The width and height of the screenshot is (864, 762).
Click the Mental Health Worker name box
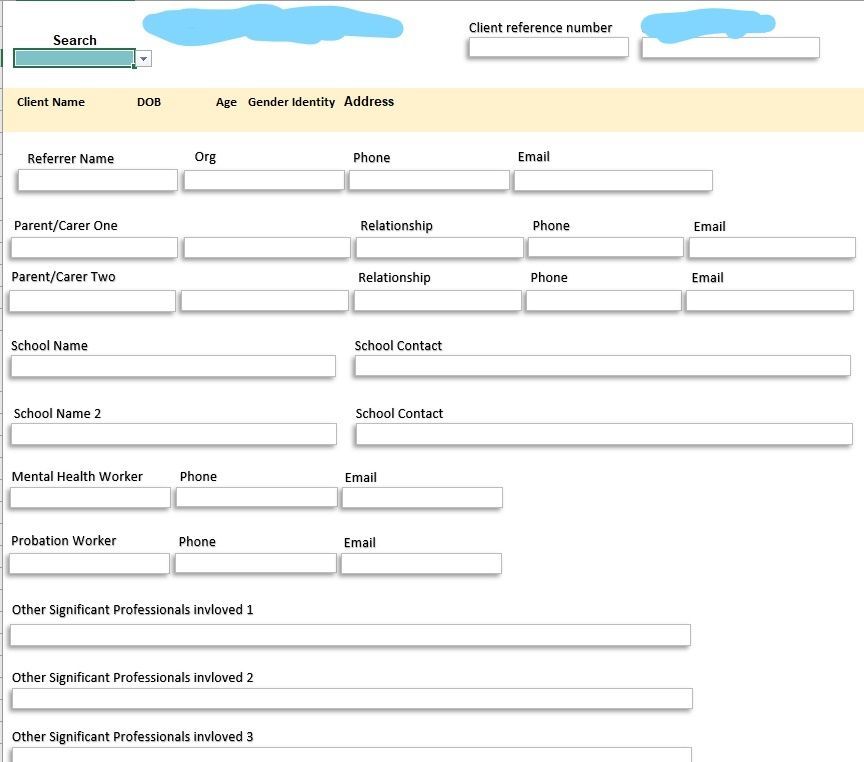click(90, 498)
